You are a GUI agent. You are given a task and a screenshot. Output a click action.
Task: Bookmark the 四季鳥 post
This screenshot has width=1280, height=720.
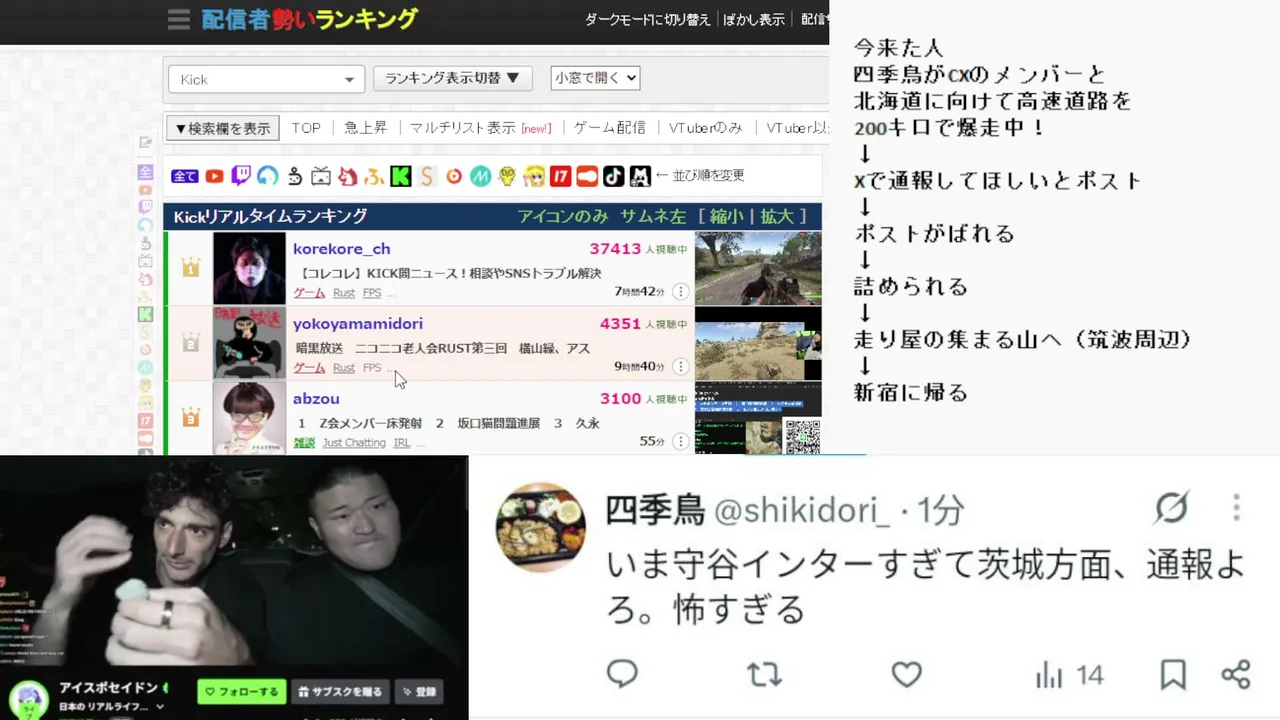[1173, 674]
